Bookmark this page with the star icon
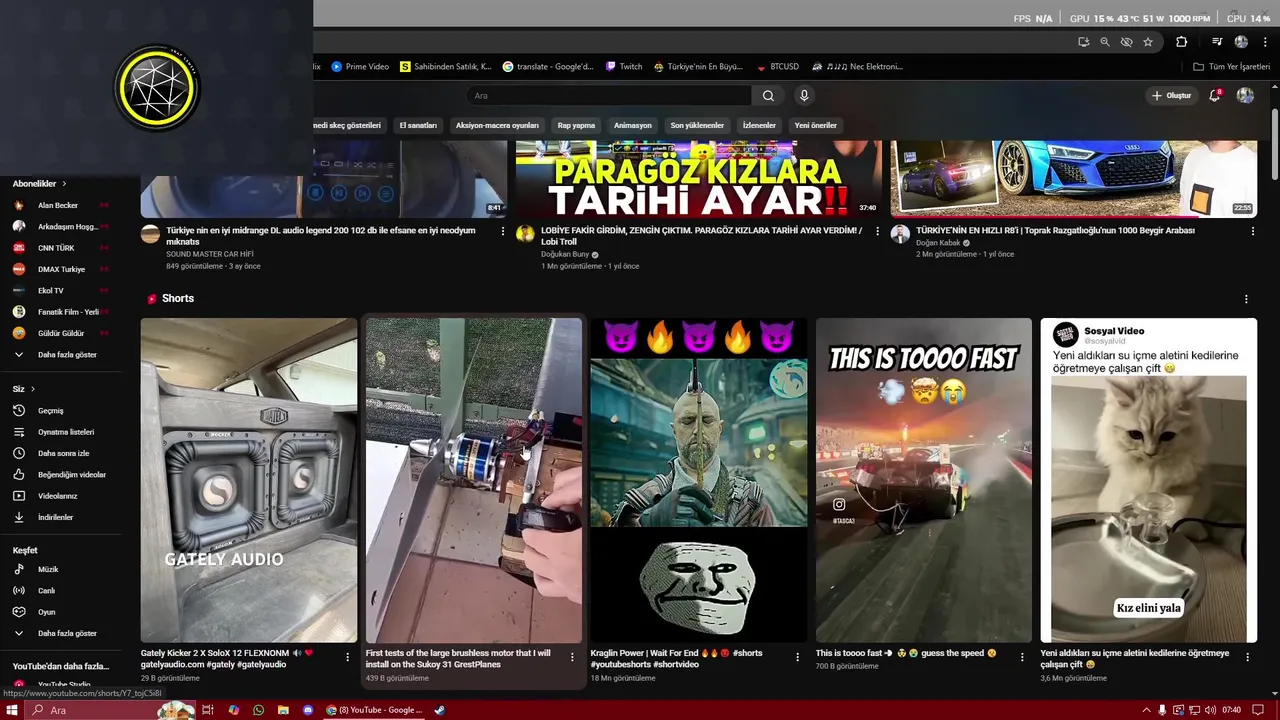1280x720 pixels. 1148,42
